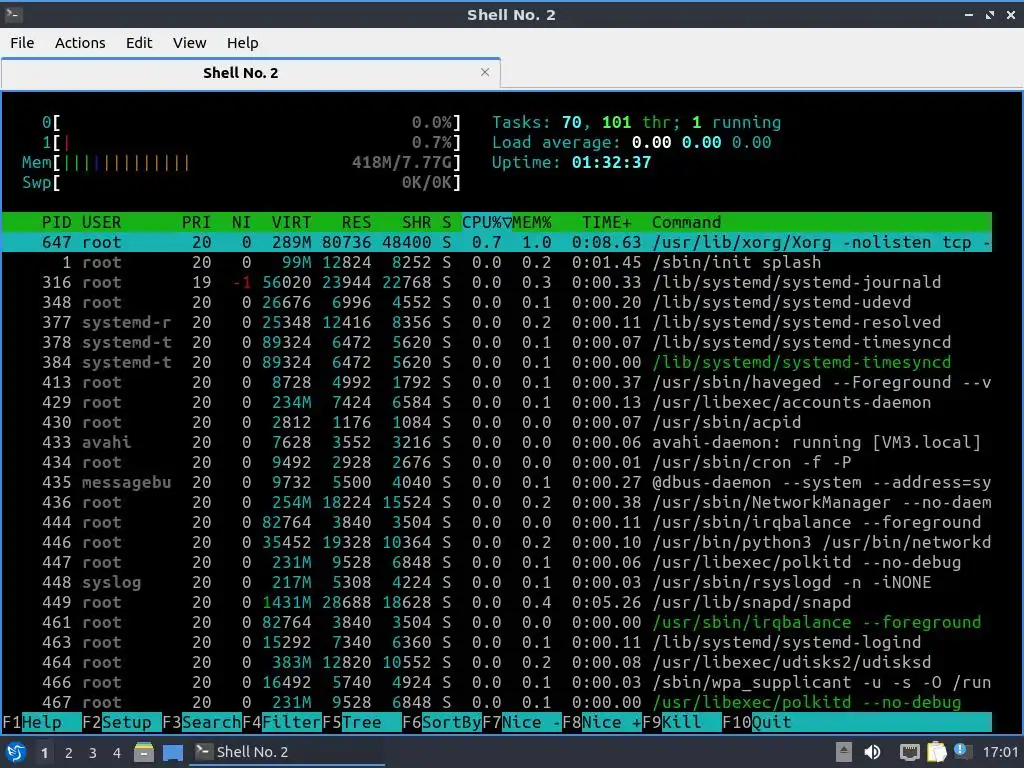Minimize the Shell No. 2 window
The height and width of the screenshot is (768, 1024).
968,15
